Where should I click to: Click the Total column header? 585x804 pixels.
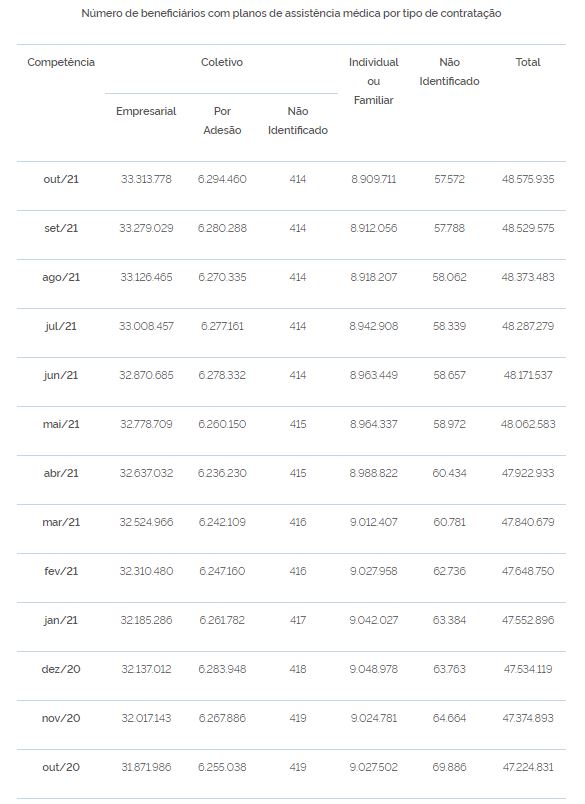point(528,62)
